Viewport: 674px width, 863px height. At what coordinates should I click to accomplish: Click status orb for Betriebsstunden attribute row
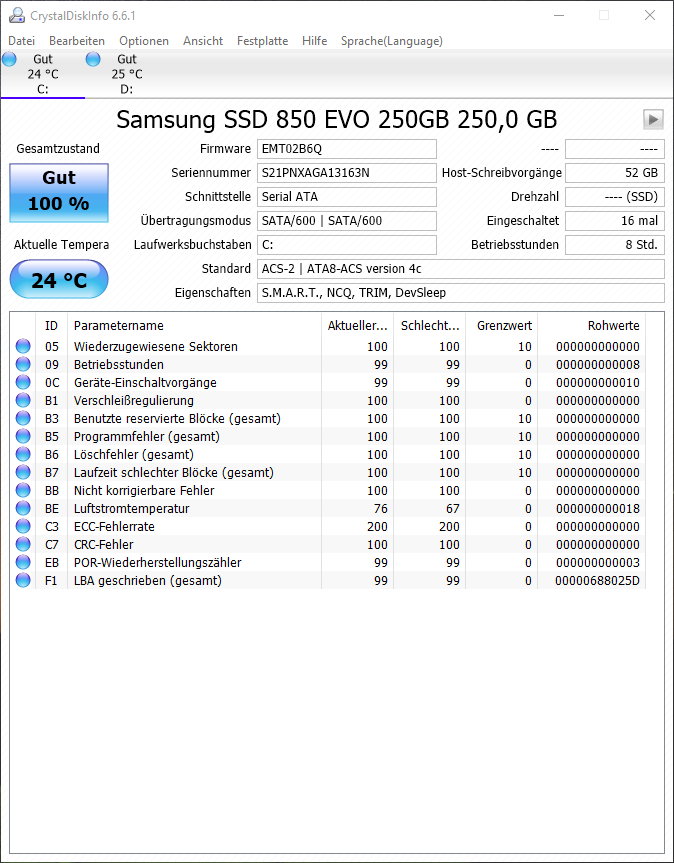(23, 364)
